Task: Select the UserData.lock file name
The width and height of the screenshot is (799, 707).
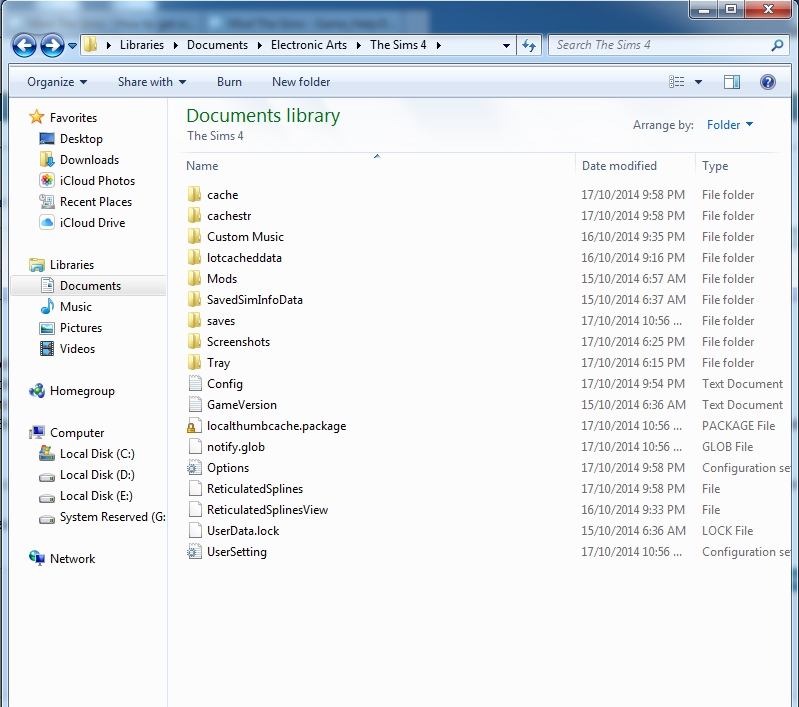Action: click(x=243, y=531)
